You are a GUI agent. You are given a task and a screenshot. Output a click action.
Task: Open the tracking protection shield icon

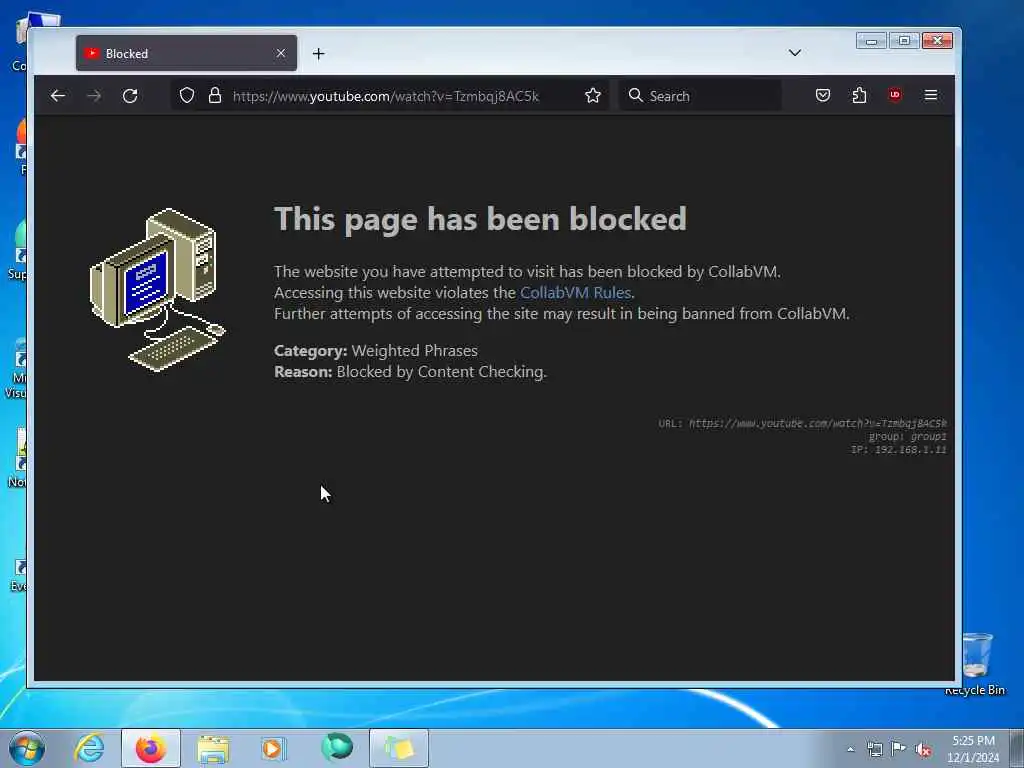[187, 96]
